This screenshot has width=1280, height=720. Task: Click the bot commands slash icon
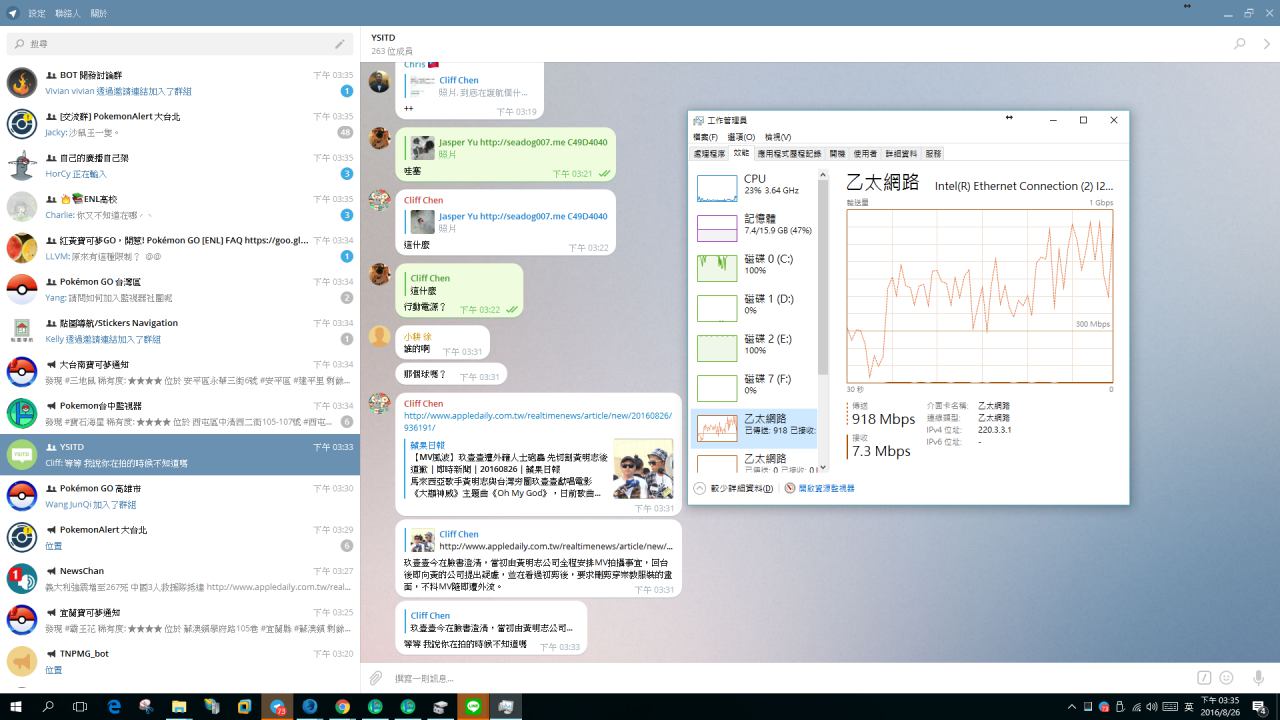(x=1204, y=678)
